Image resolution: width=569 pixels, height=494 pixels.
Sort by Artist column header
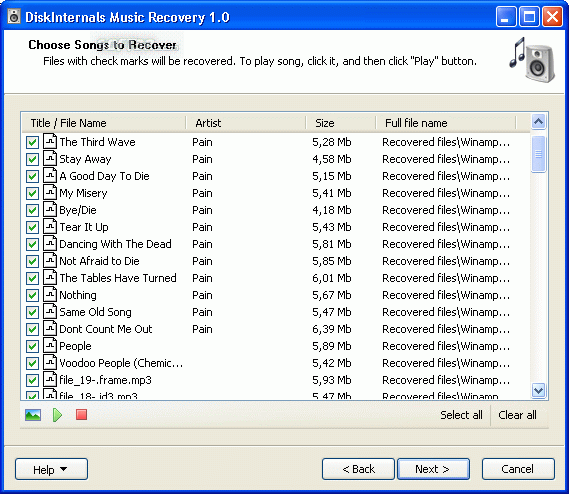coord(246,123)
